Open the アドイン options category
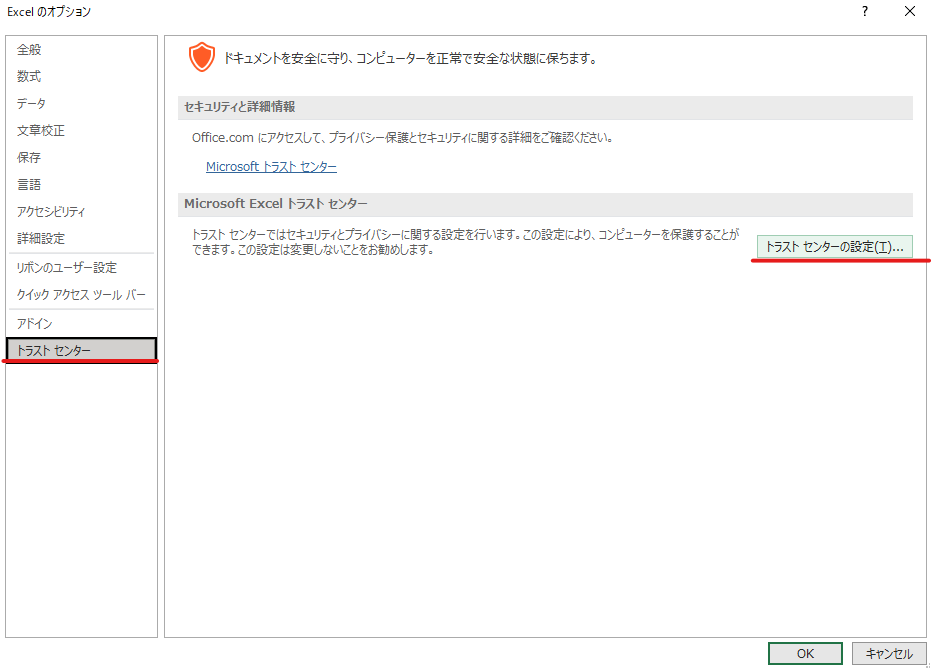Screen dimensions: 931x668 pyautogui.click(x=81, y=324)
